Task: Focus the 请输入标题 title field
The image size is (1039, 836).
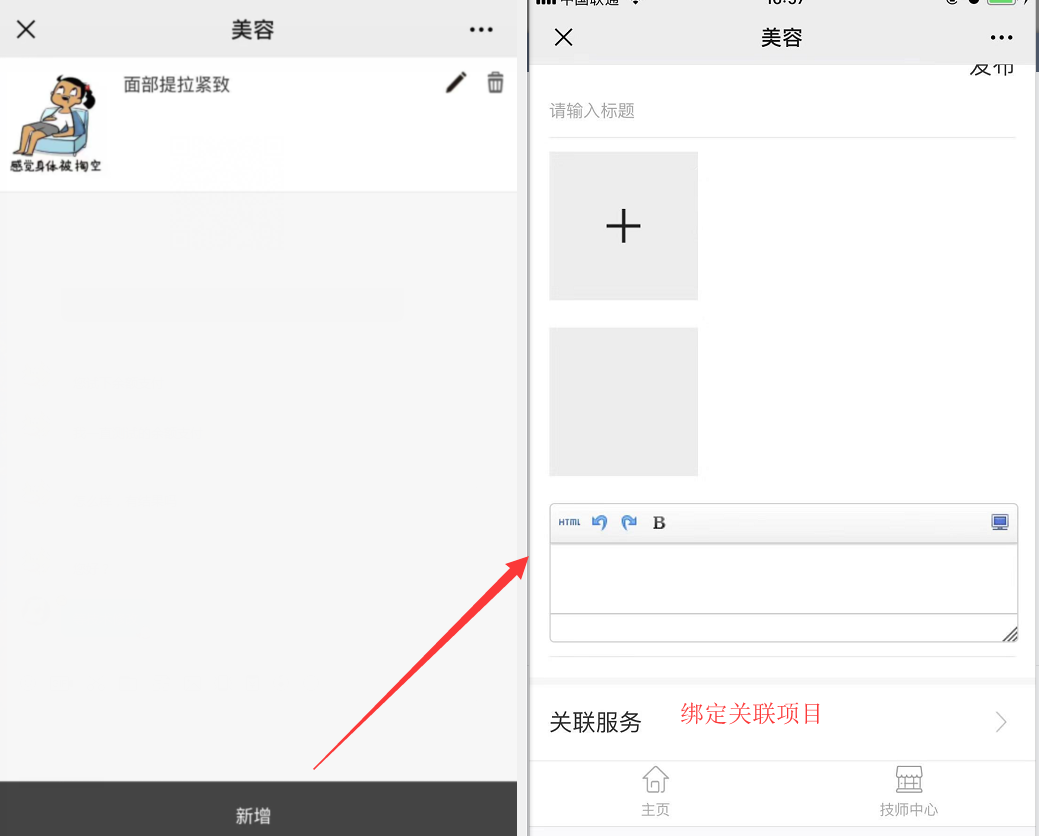Action: [x=782, y=111]
